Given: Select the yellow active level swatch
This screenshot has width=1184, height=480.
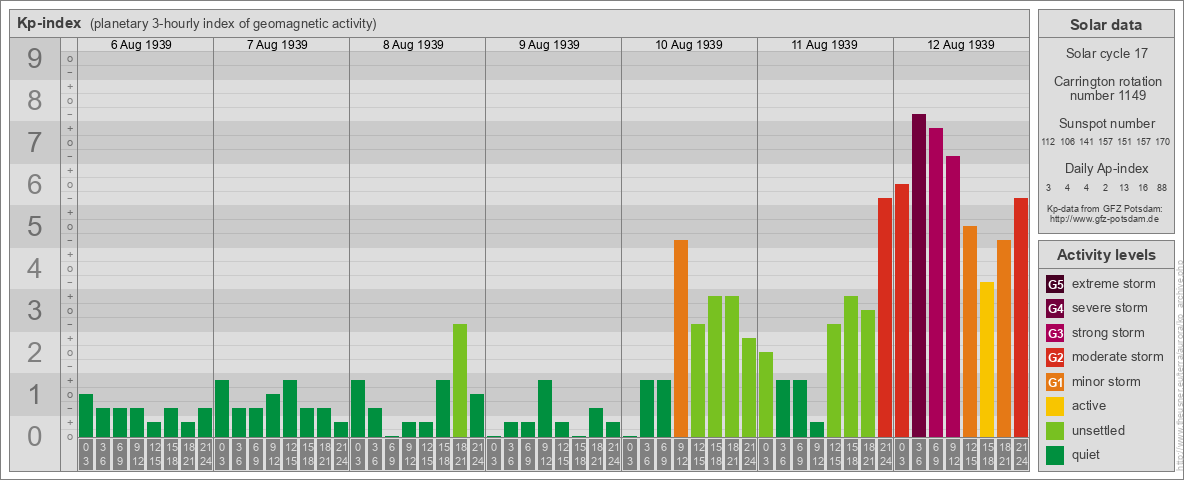Looking at the screenshot, I should tap(1055, 406).
